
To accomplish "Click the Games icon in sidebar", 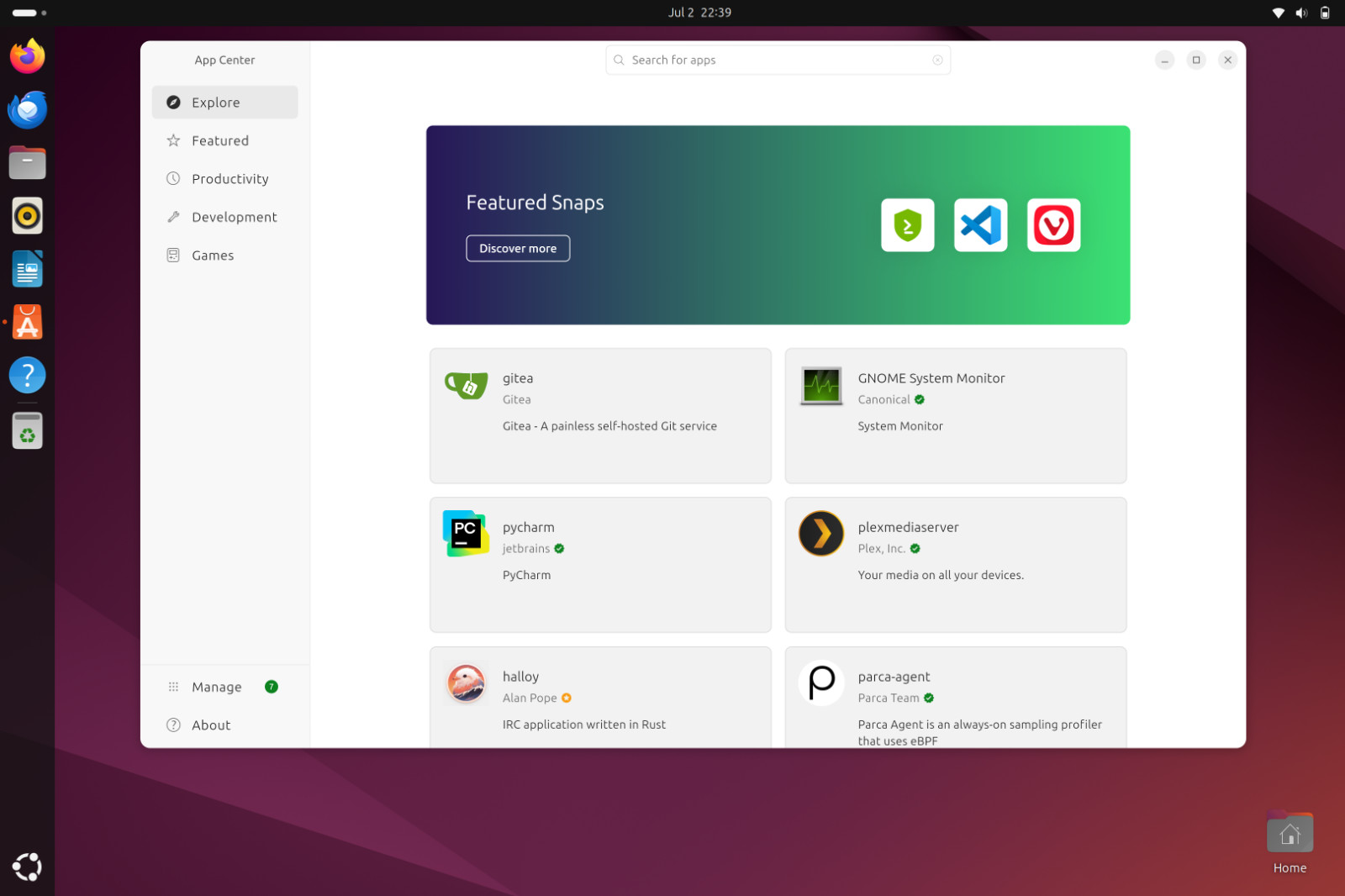I will pos(173,255).
